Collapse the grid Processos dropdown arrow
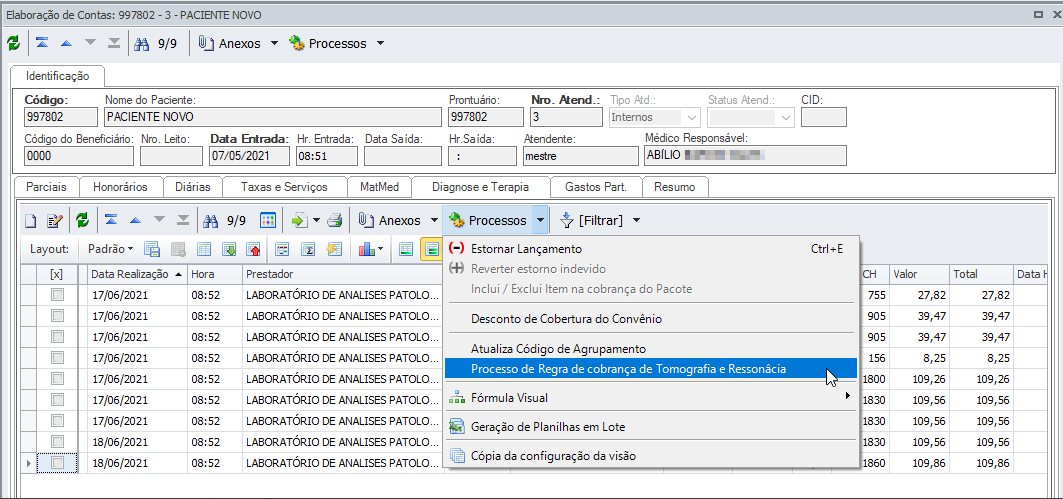This screenshot has height=499, width=1063. (x=540, y=220)
